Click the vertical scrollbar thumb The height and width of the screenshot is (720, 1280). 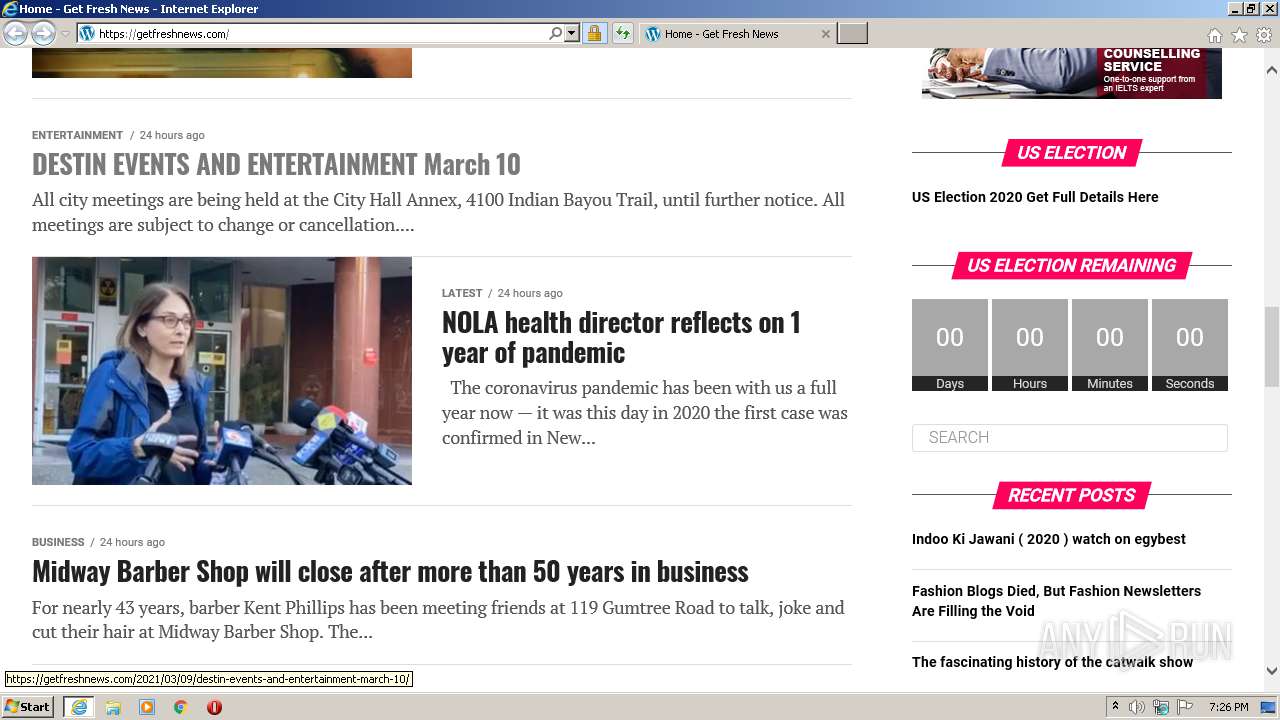(1272, 347)
